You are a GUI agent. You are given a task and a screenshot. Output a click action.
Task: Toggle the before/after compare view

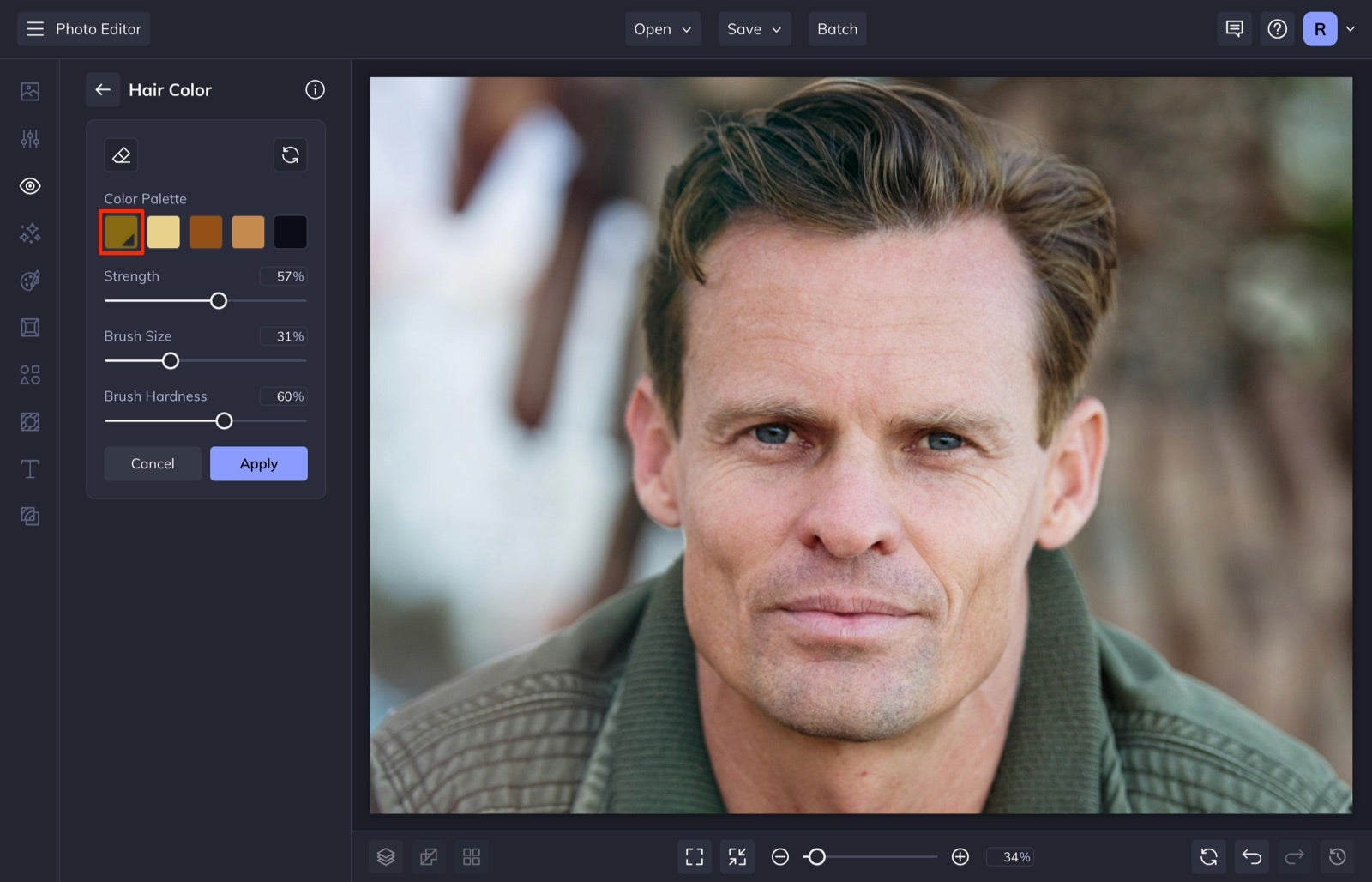[429, 856]
